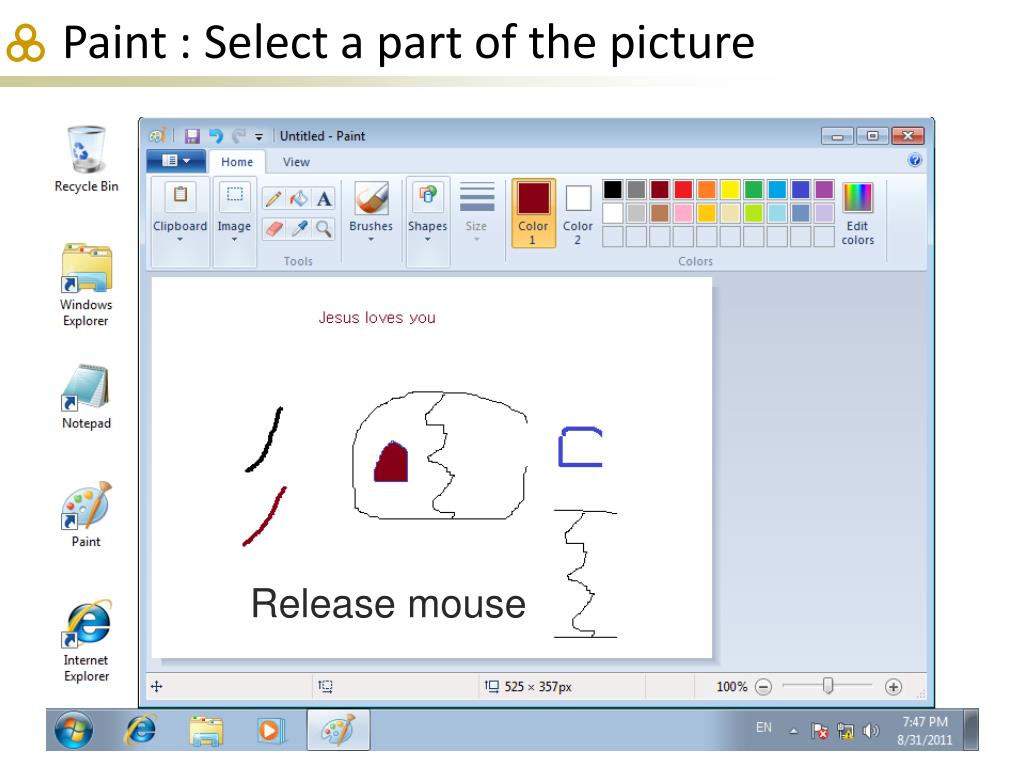Click the Undo arrow in title bar
Image resolution: width=1024 pixels, height=768 pixels.
216,136
